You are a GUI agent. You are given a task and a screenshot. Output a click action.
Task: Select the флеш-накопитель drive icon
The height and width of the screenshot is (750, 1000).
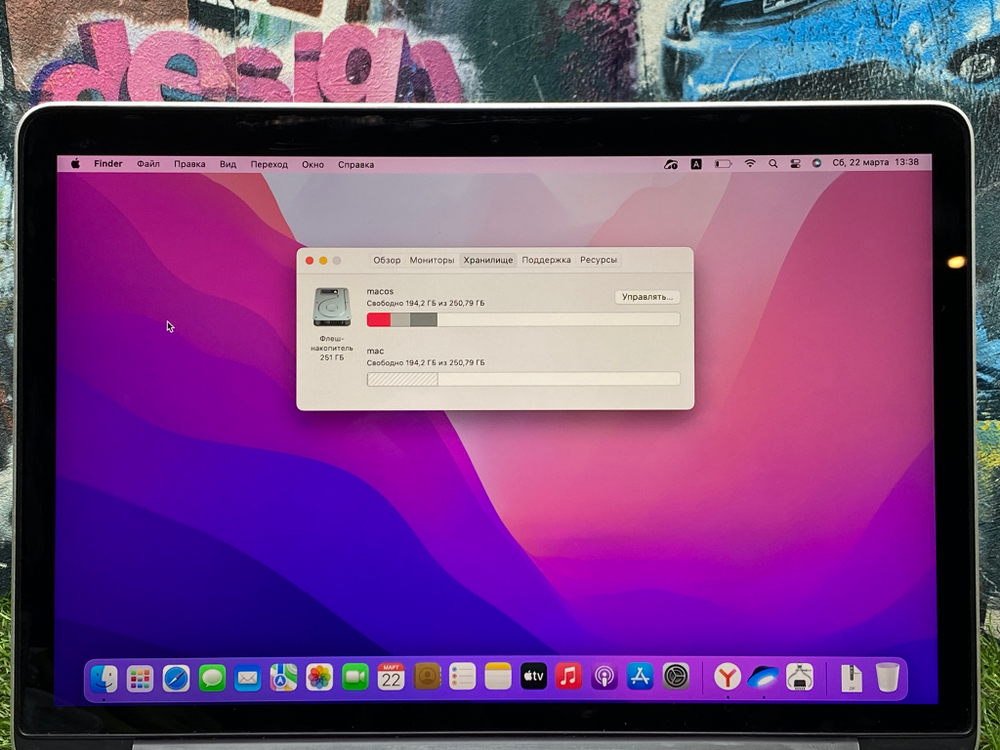click(x=331, y=307)
